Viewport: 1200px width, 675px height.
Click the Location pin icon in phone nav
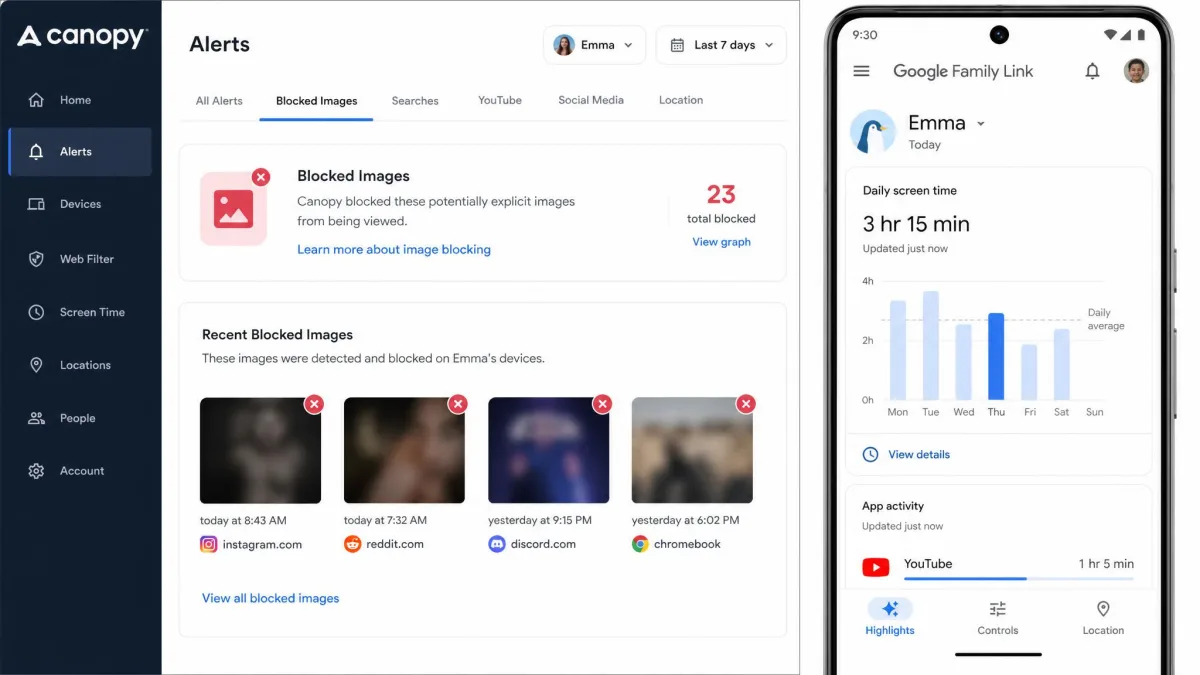[x=1103, y=608]
